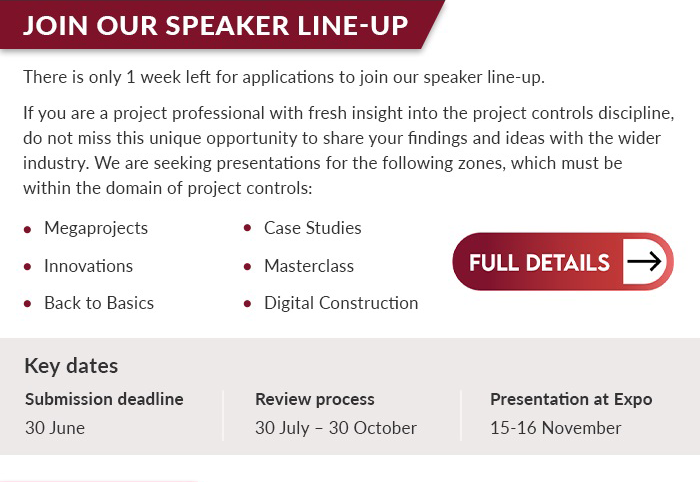Click the Submission deadline label
The width and height of the screenshot is (700, 482).
(x=104, y=399)
